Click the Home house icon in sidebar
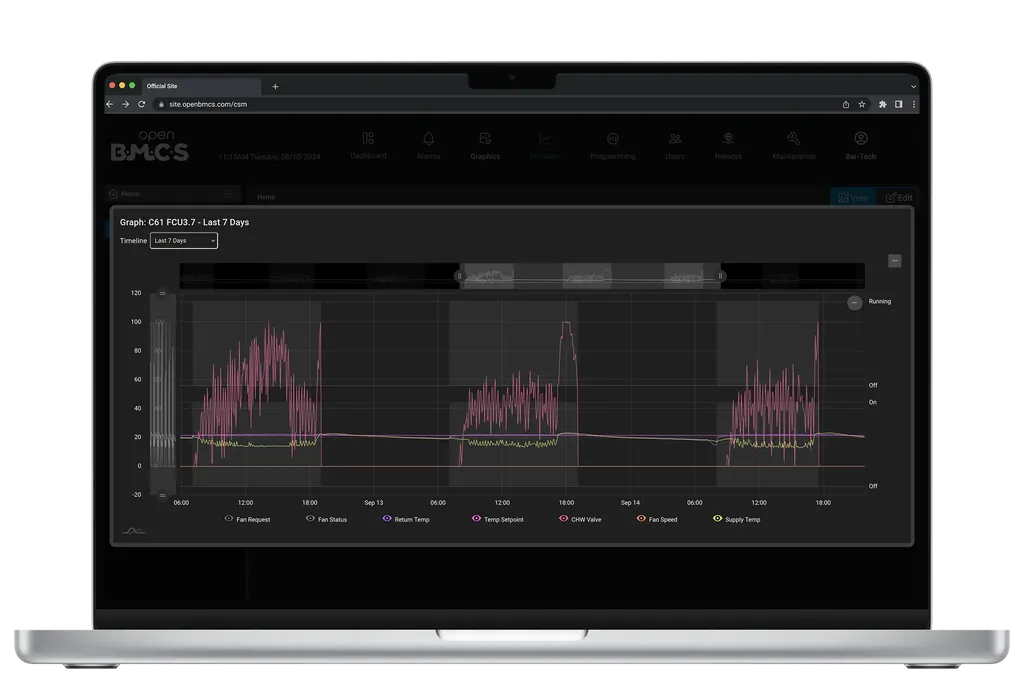This screenshot has width=1024, height=675. click(113, 194)
